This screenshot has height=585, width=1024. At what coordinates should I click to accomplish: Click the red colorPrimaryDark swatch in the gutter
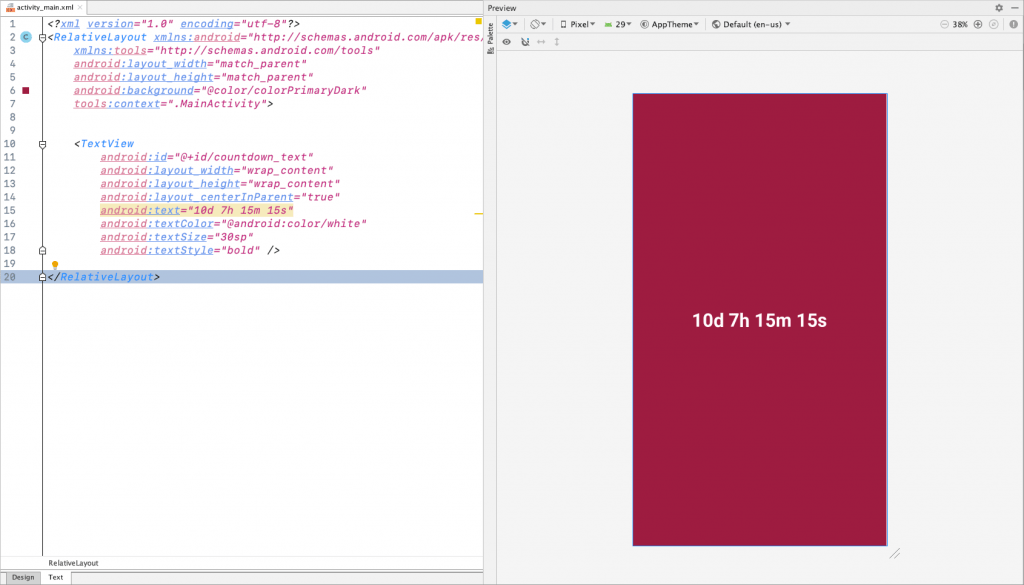pos(25,90)
